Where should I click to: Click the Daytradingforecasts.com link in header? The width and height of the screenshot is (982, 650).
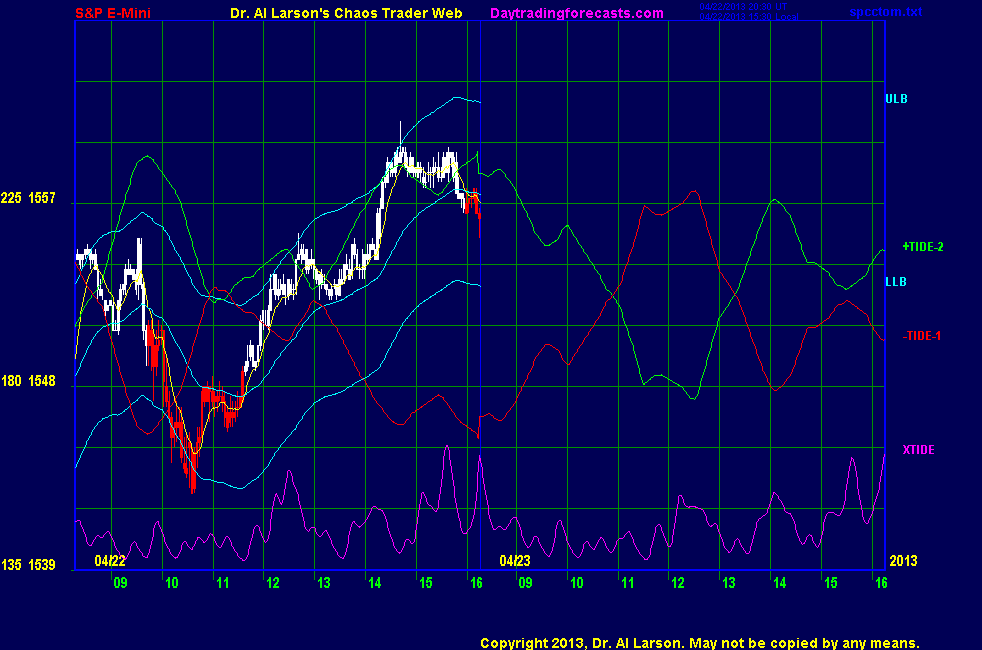577,13
